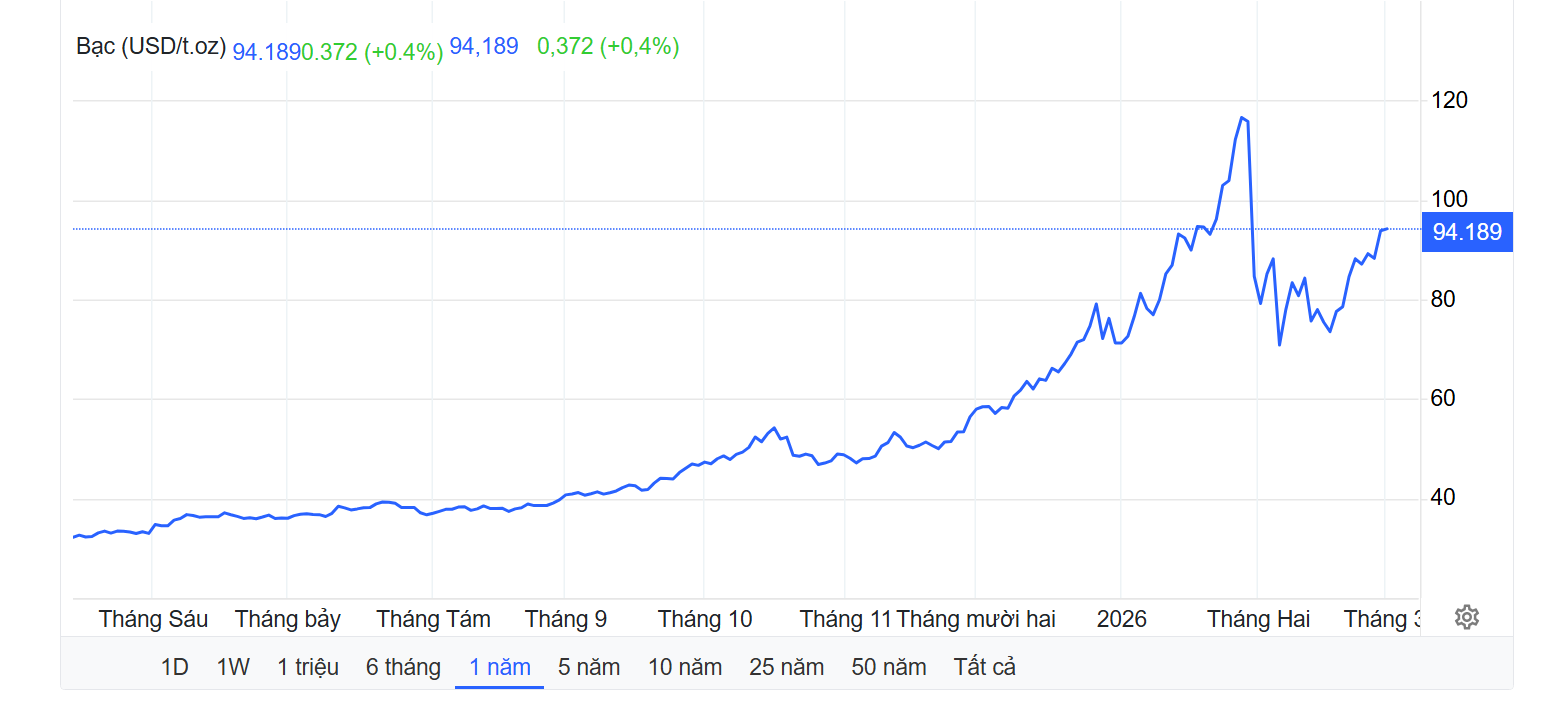Click the "Bạc (USD/t.oz)" chart title
1552x726 pixels.
point(151,47)
